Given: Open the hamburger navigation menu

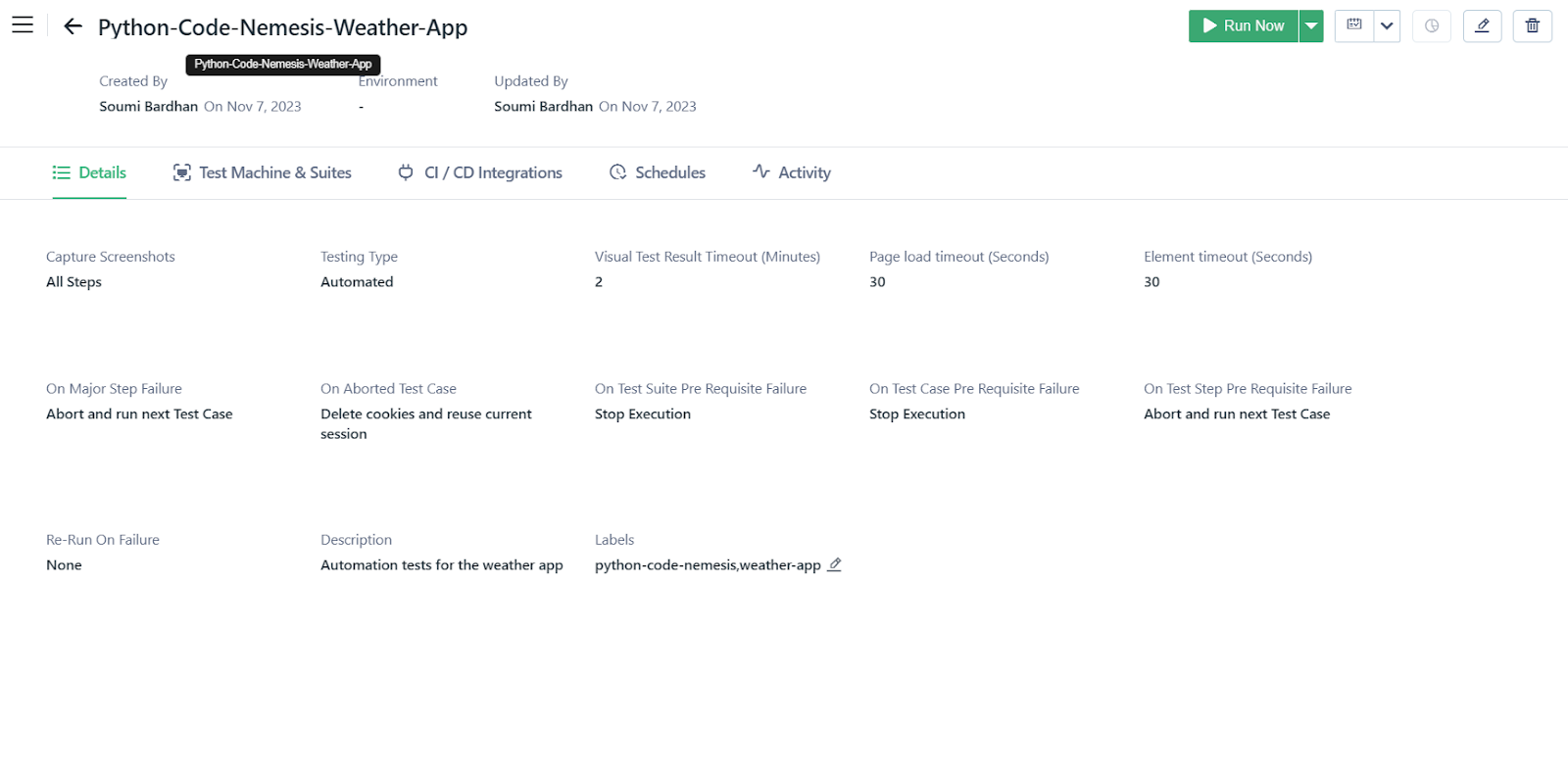Looking at the screenshot, I should pos(23,25).
